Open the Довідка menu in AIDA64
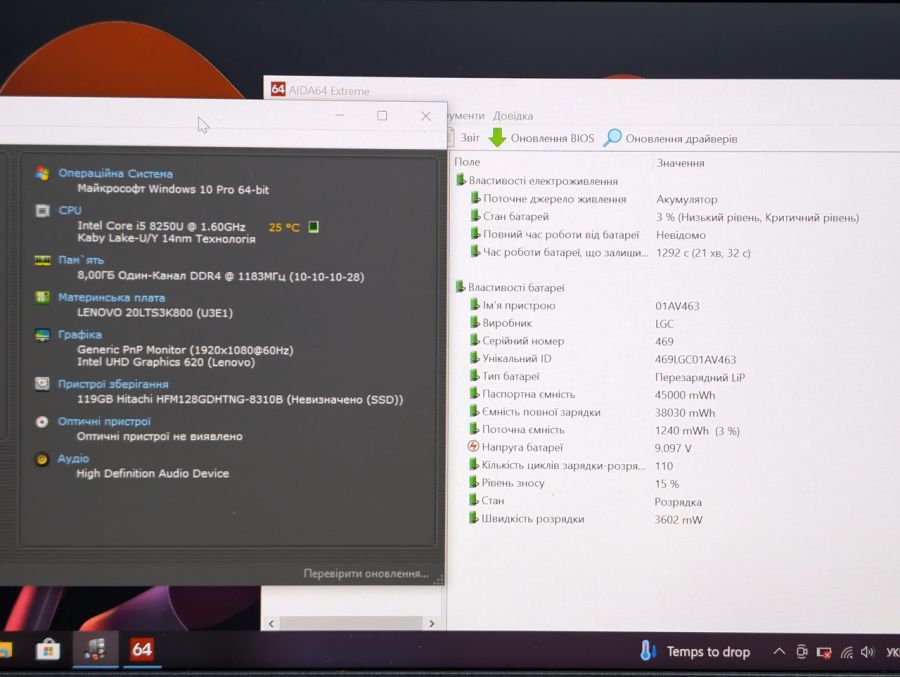900x677 pixels. pyautogui.click(x=513, y=116)
